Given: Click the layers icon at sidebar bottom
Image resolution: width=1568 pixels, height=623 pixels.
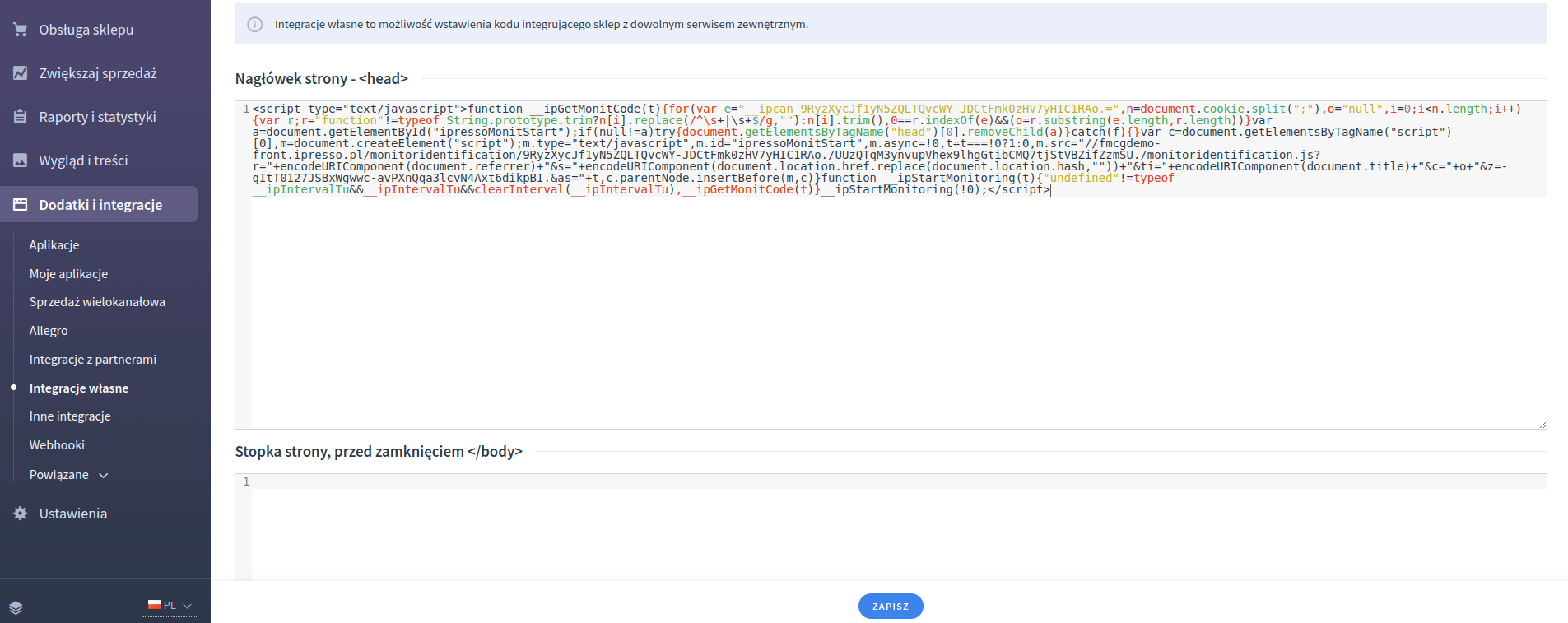Looking at the screenshot, I should pyautogui.click(x=16, y=607).
